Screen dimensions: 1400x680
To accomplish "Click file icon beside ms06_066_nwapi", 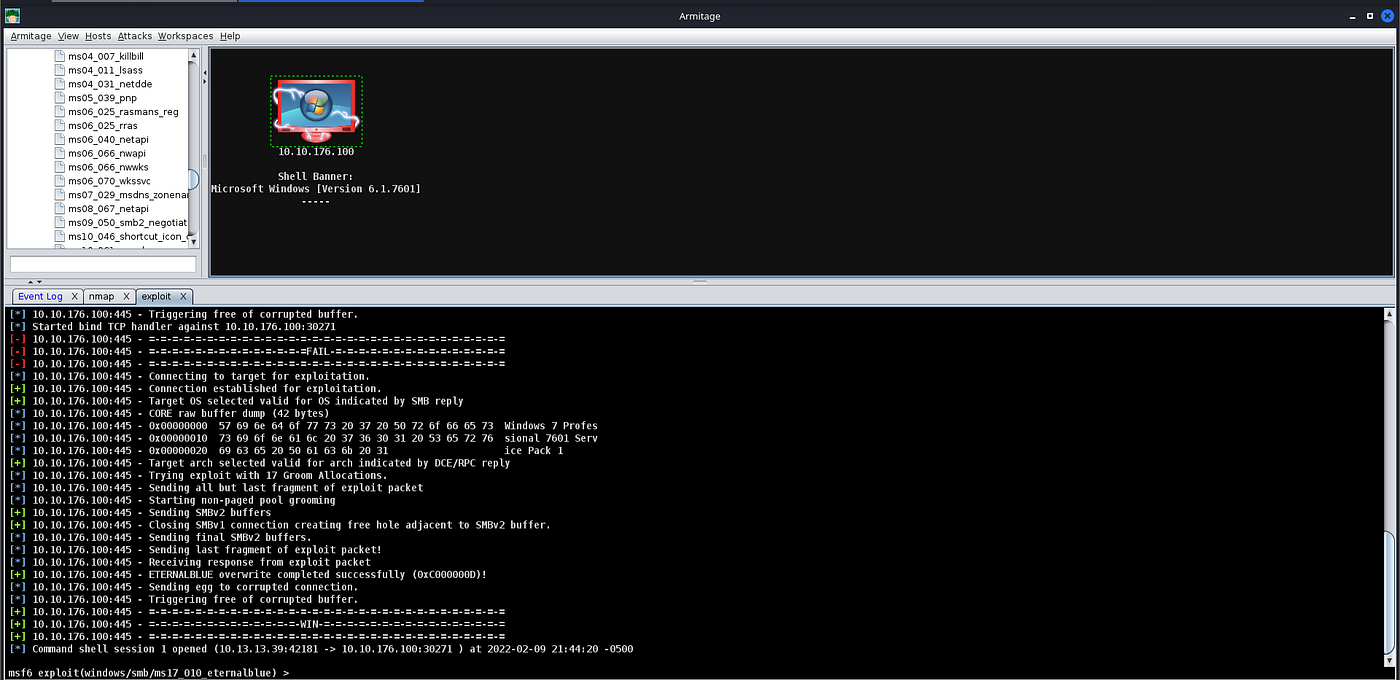I will click(x=60, y=154).
